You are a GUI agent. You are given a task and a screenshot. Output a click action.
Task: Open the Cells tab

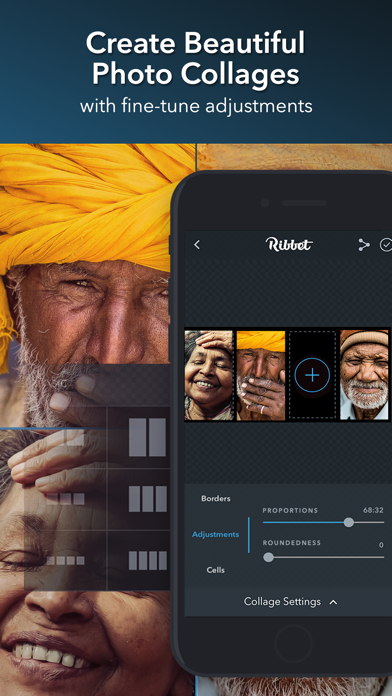tap(216, 570)
